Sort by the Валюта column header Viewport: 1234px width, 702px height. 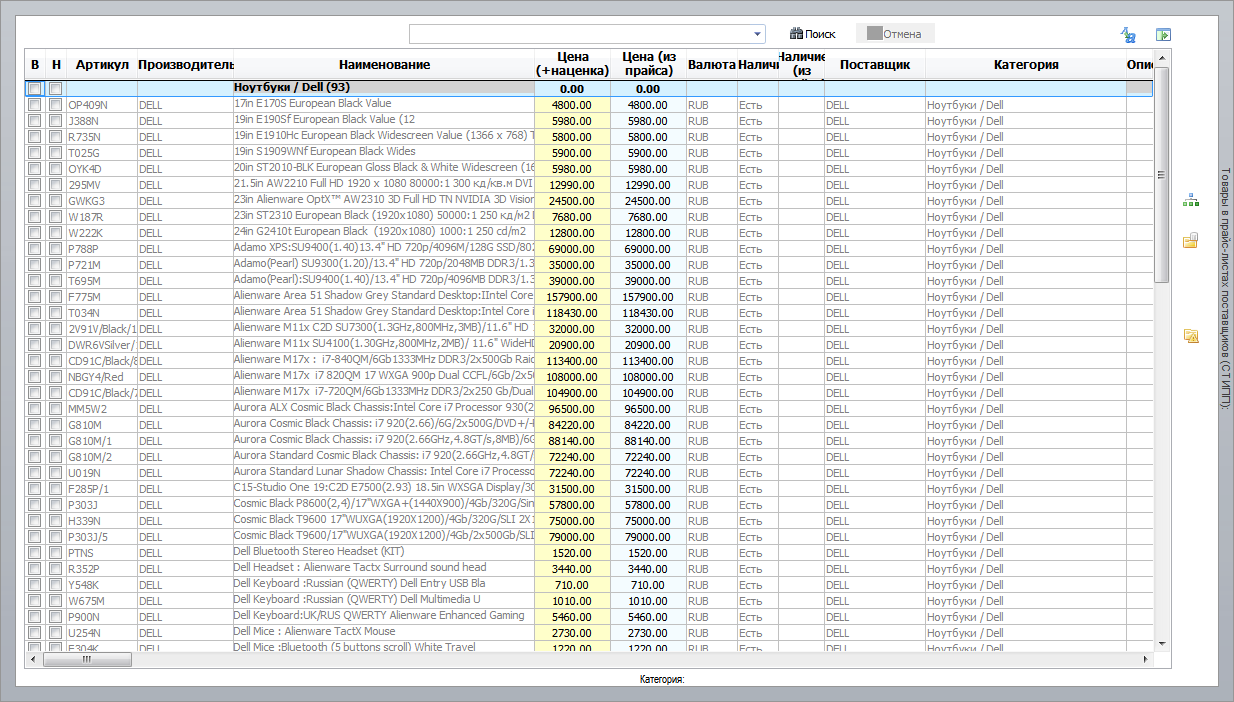tap(712, 64)
